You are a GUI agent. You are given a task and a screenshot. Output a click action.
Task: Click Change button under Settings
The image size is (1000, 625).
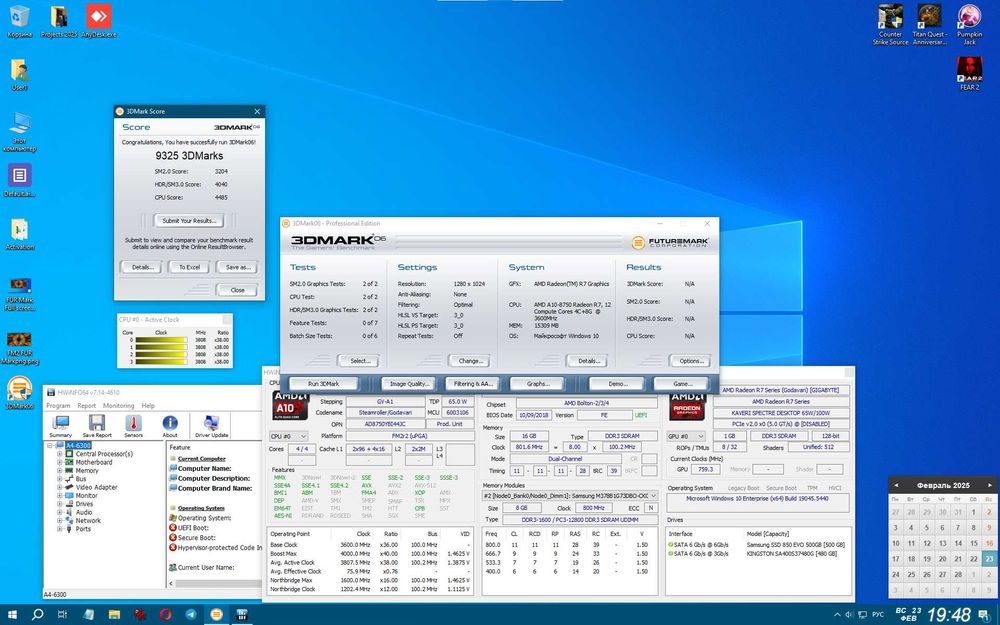coord(470,361)
